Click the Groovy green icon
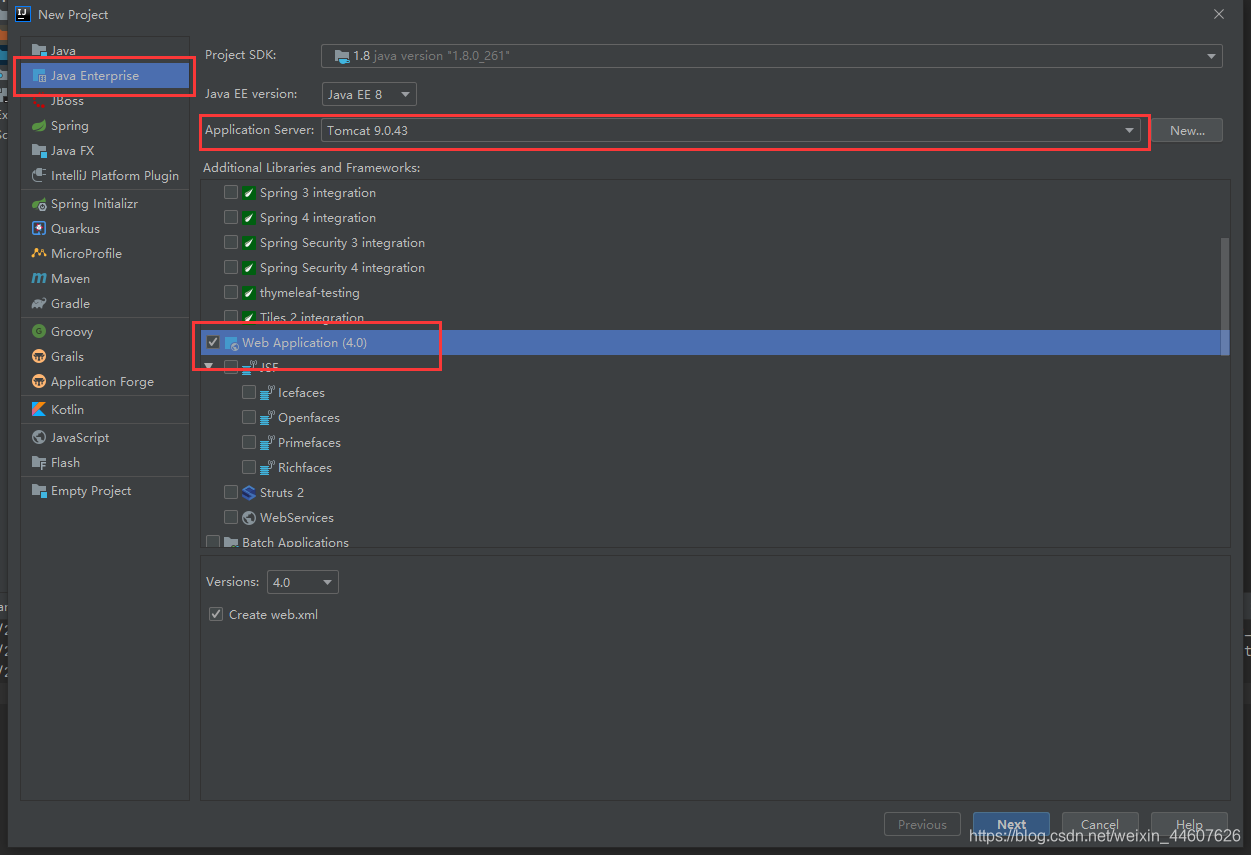Viewport: 1251px width, 855px height. point(39,332)
